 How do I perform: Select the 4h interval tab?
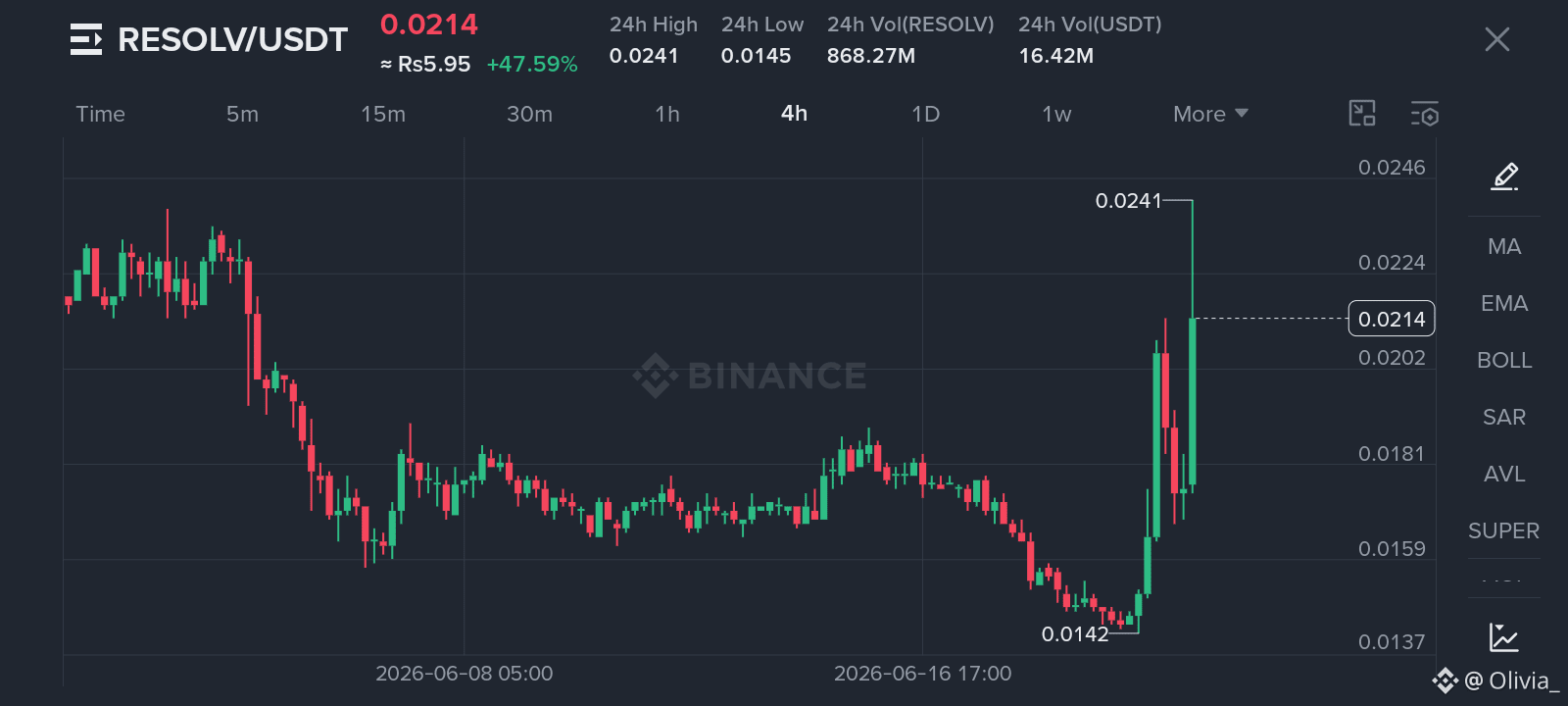[795, 114]
